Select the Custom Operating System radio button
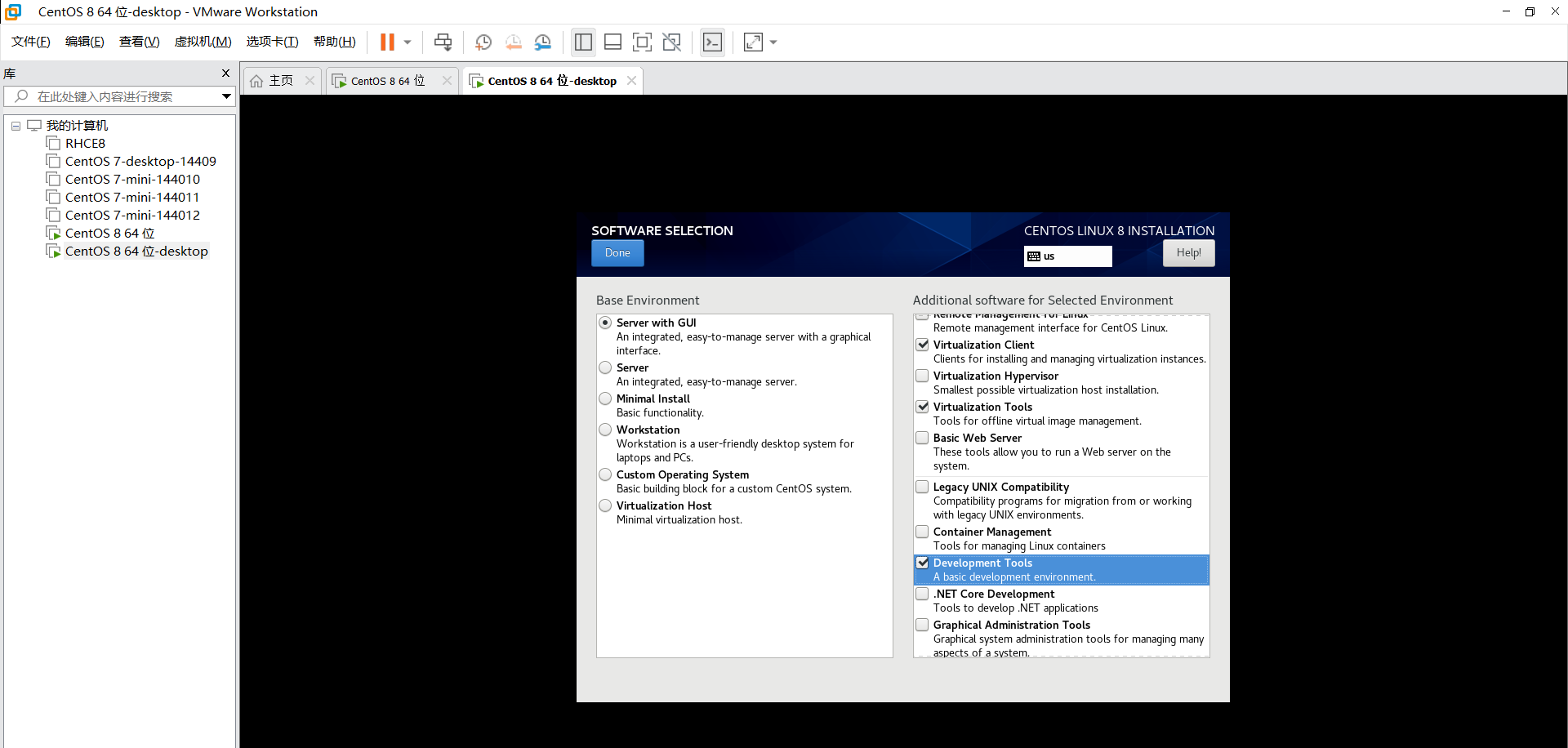 point(605,475)
